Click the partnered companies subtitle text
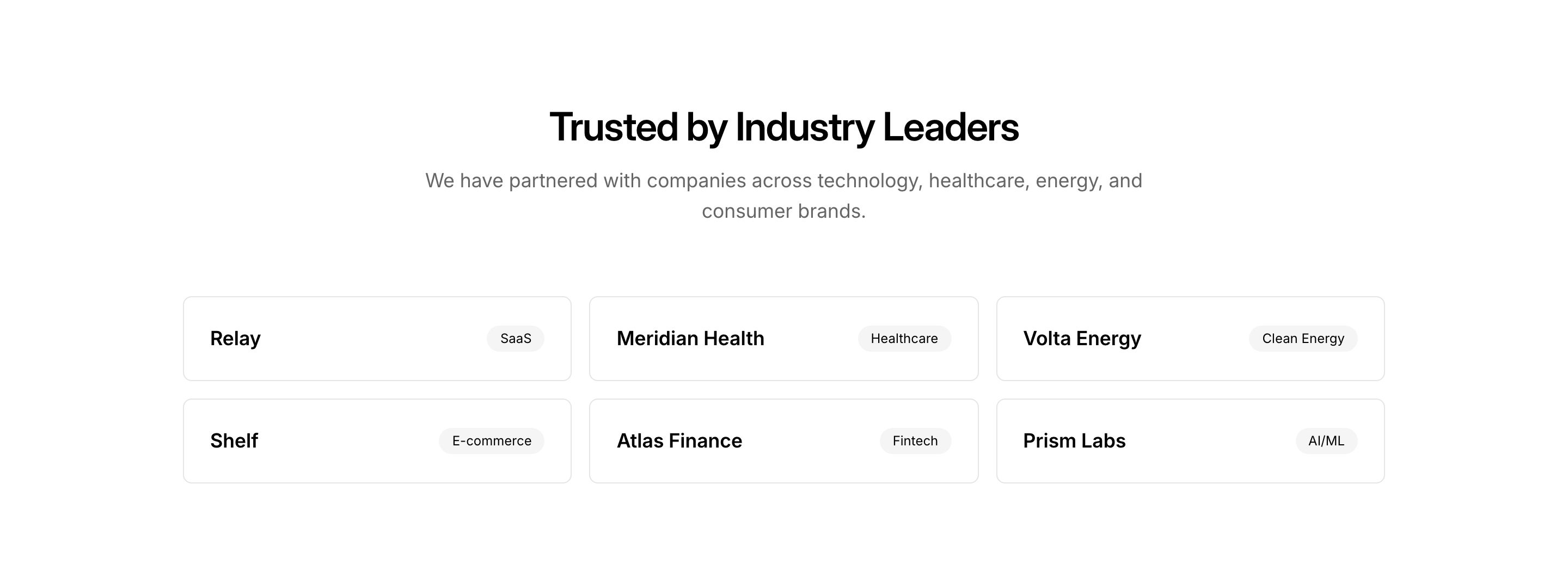This screenshot has width=1568, height=588. (x=784, y=195)
